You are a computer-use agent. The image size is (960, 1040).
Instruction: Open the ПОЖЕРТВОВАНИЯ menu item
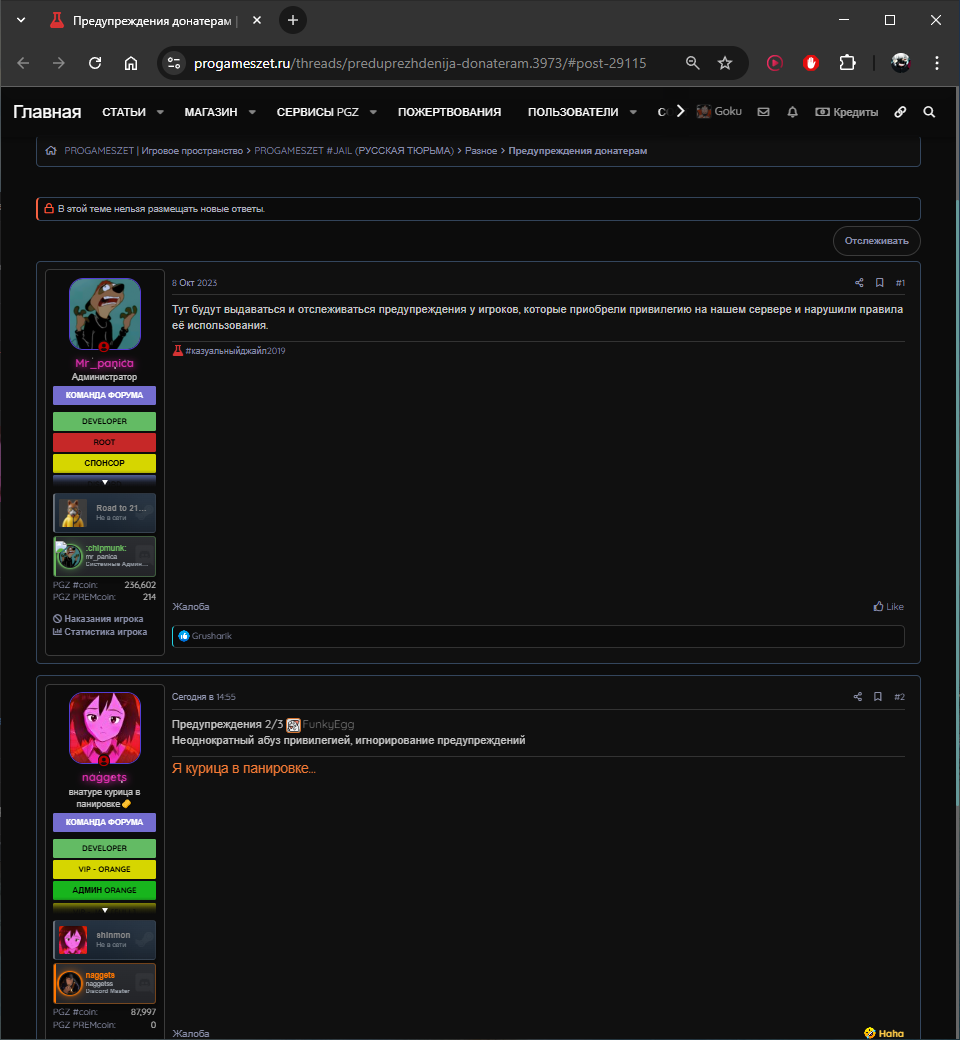click(449, 112)
